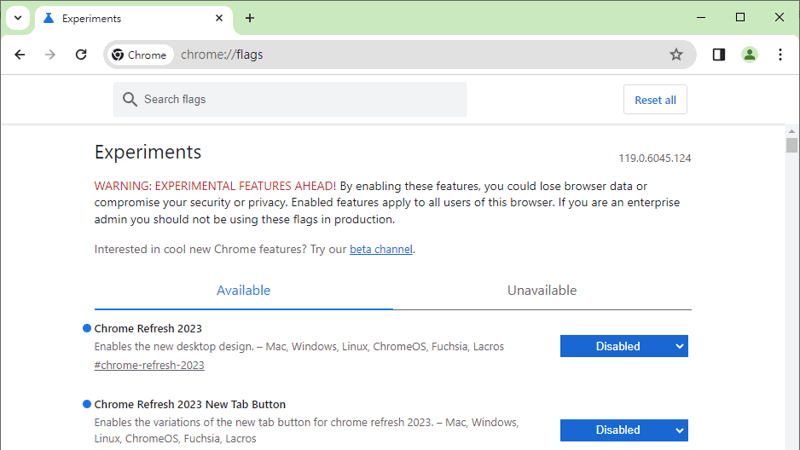Open Chrome Refresh 2023 Disabled dropdown
The image size is (800, 450).
point(624,346)
